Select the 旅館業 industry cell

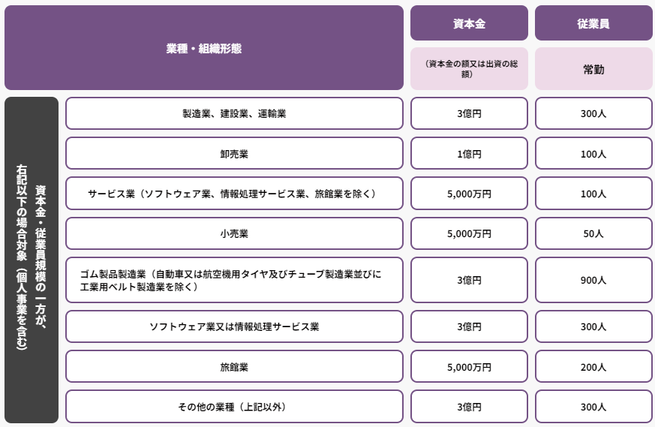click(x=234, y=367)
